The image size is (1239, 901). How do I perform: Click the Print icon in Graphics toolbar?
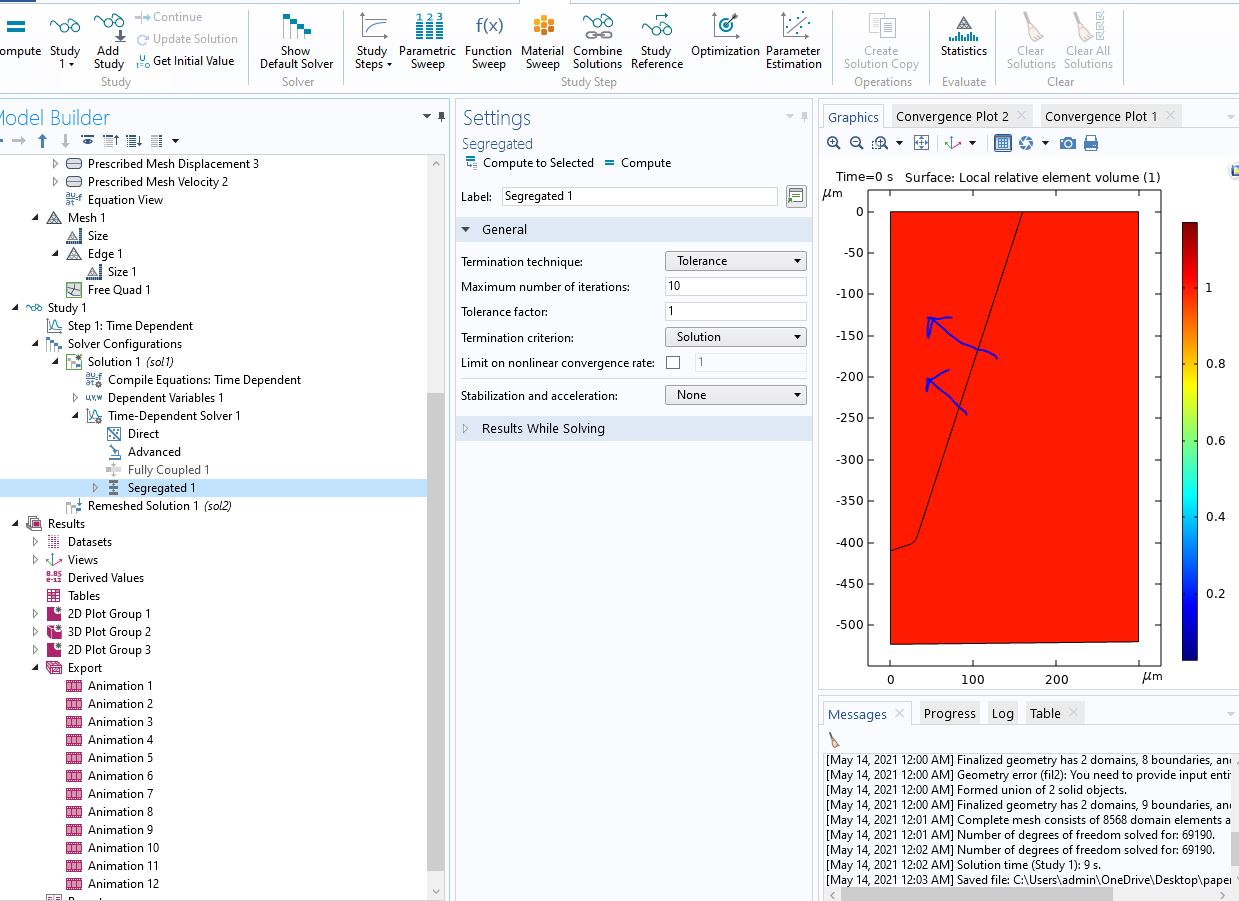(x=1091, y=144)
